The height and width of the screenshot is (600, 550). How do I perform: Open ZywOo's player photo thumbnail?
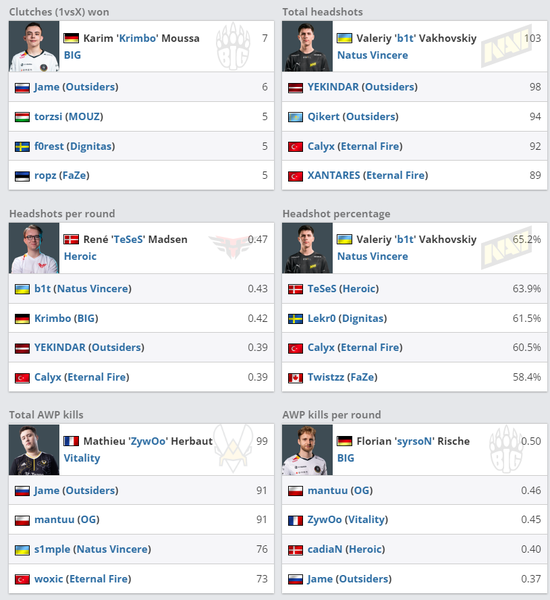click(x=34, y=450)
